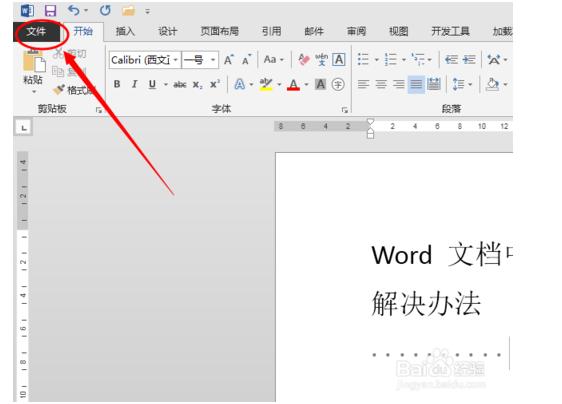562x404 pixels.
Task: Switch to the 邮件 (Mailings) tab
Action: 314,32
